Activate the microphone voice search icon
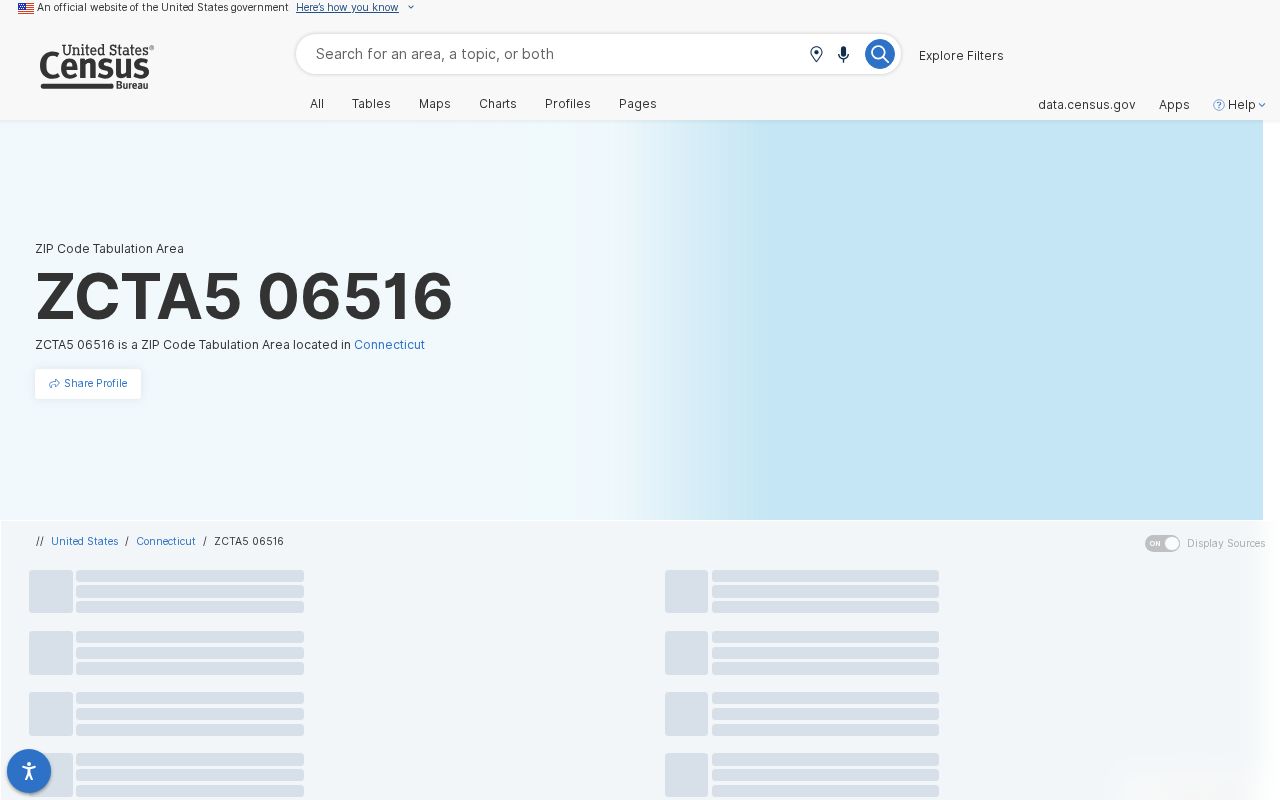 (844, 54)
